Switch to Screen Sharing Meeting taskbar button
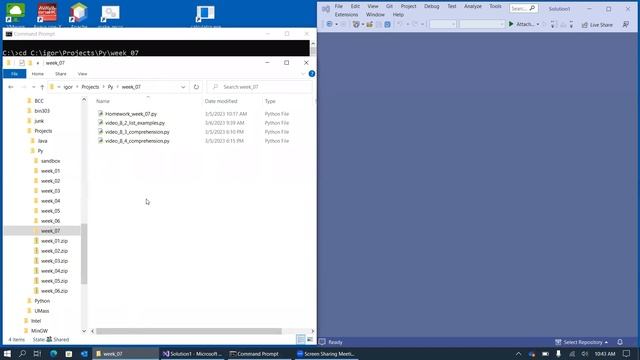Image resolution: width=640 pixels, height=360 pixels. point(326,354)
